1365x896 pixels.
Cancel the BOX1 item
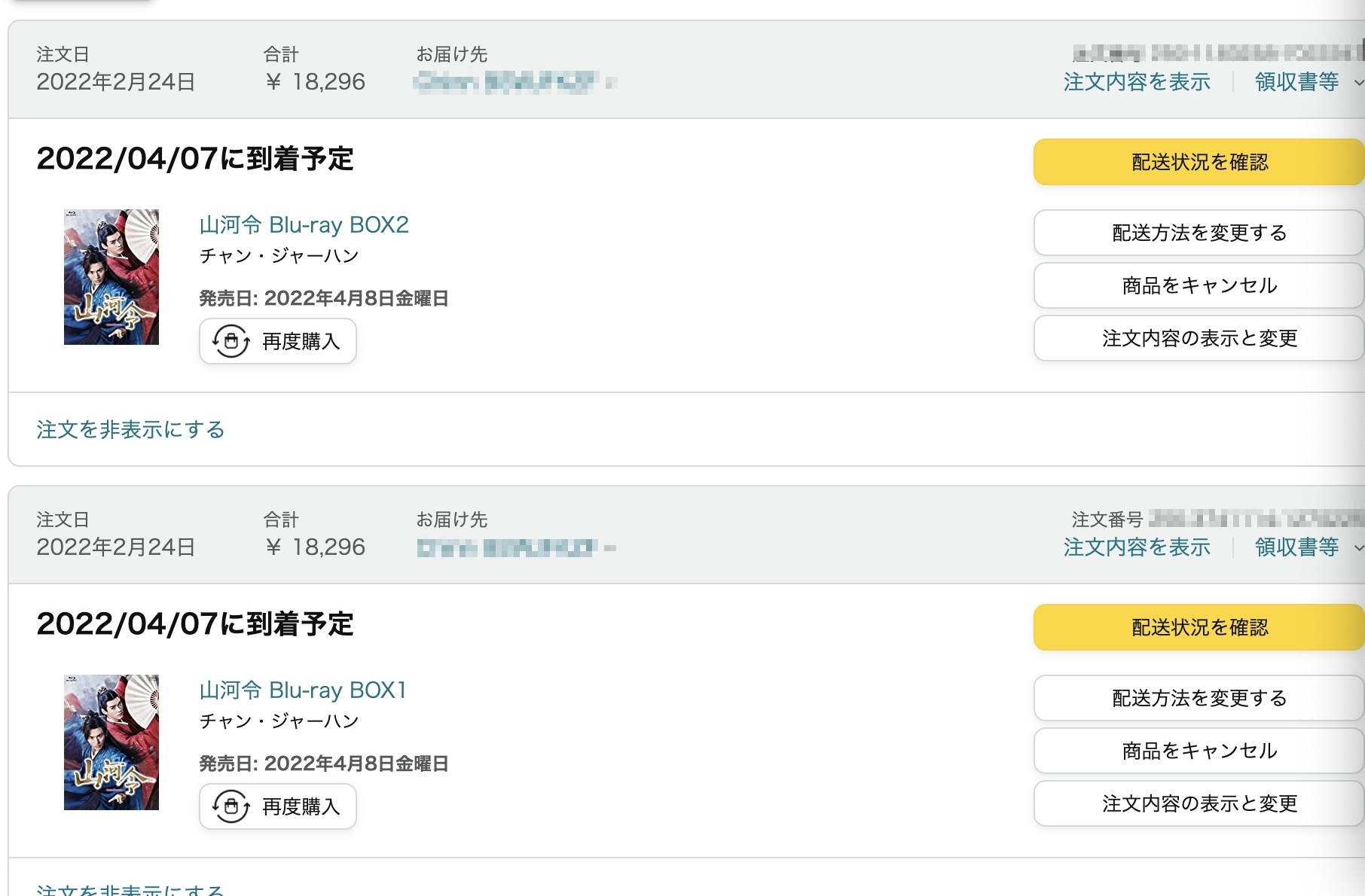(1199, 751)
